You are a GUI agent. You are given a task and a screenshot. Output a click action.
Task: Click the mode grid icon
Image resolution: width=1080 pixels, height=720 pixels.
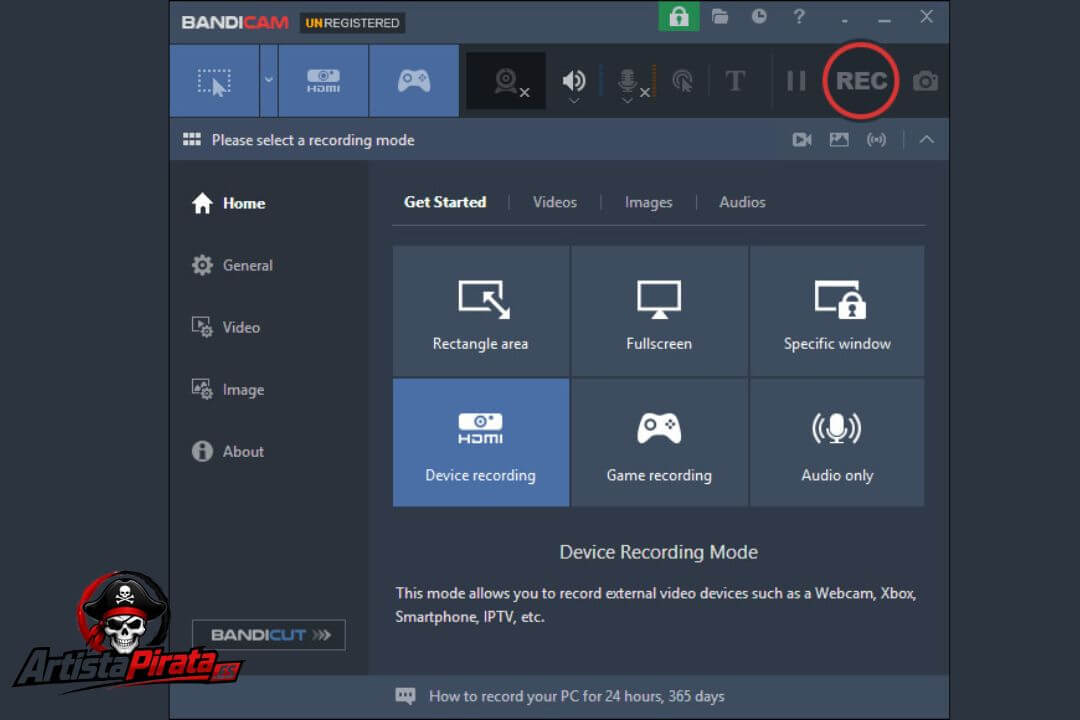coord(191,140)
